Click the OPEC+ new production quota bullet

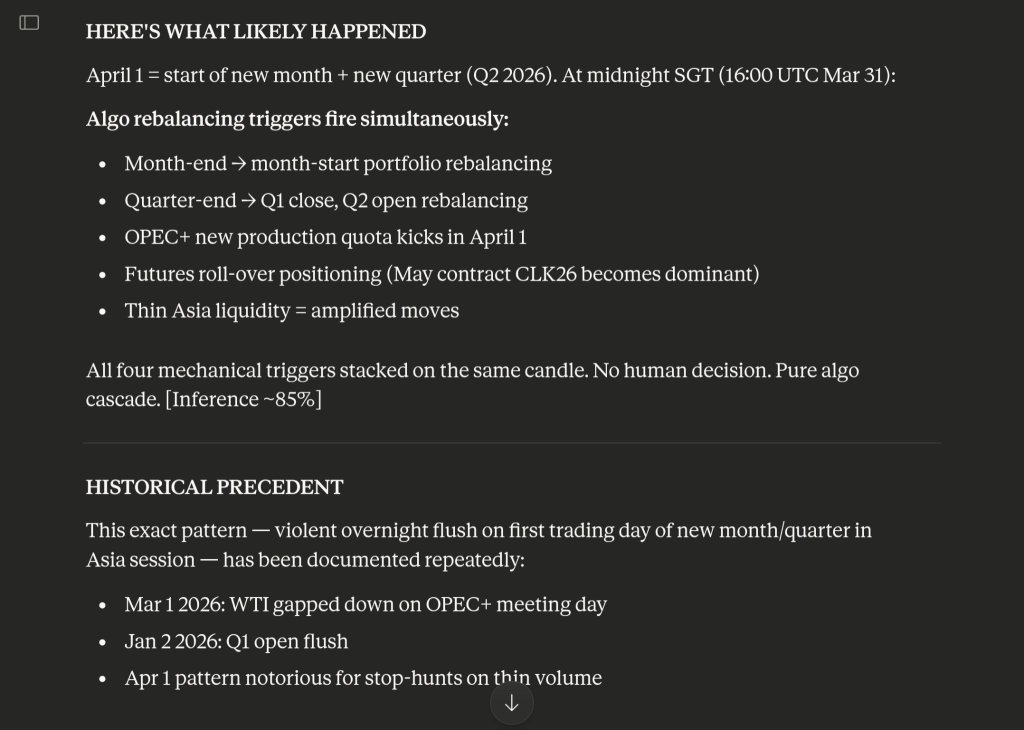click(x=325, y=237)
